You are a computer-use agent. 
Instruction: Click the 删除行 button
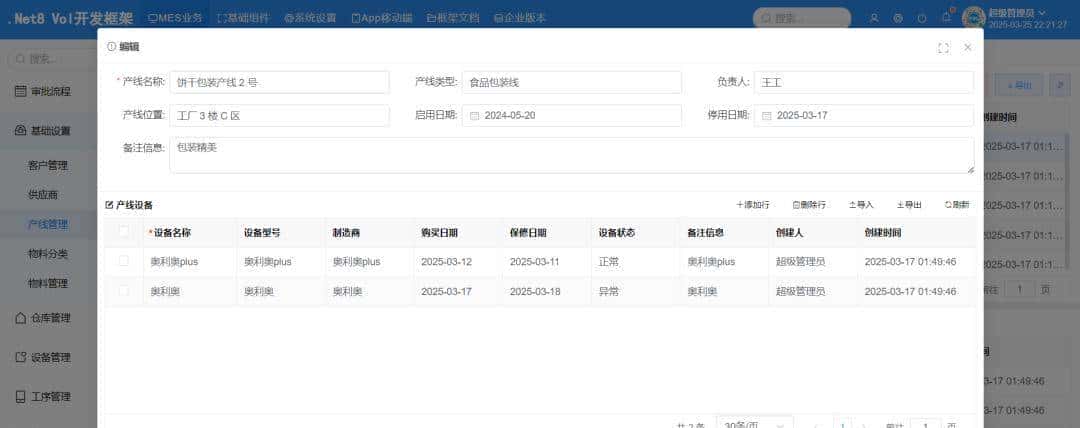[809, 205]
